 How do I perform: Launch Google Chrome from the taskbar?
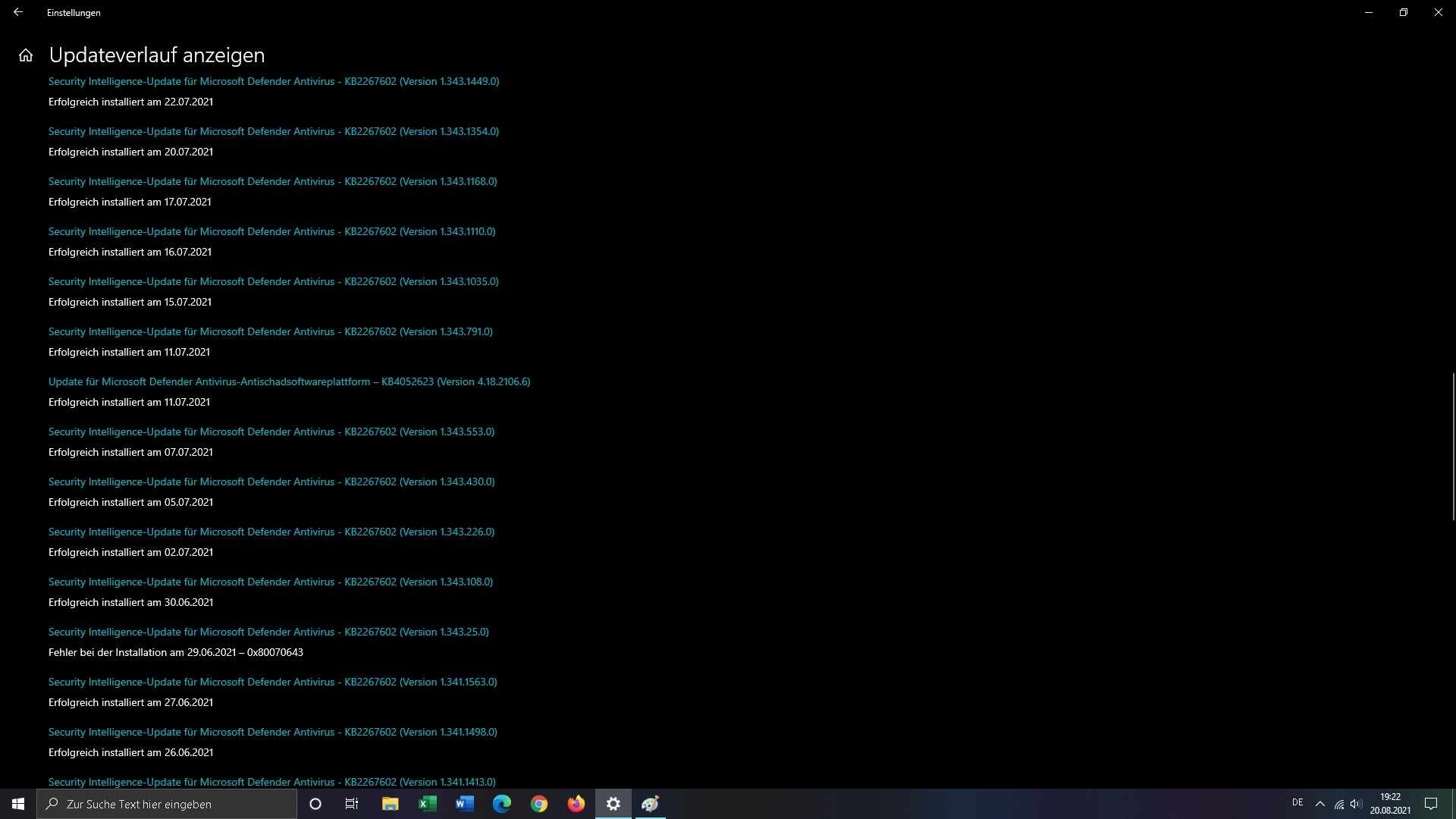[538, 804]
